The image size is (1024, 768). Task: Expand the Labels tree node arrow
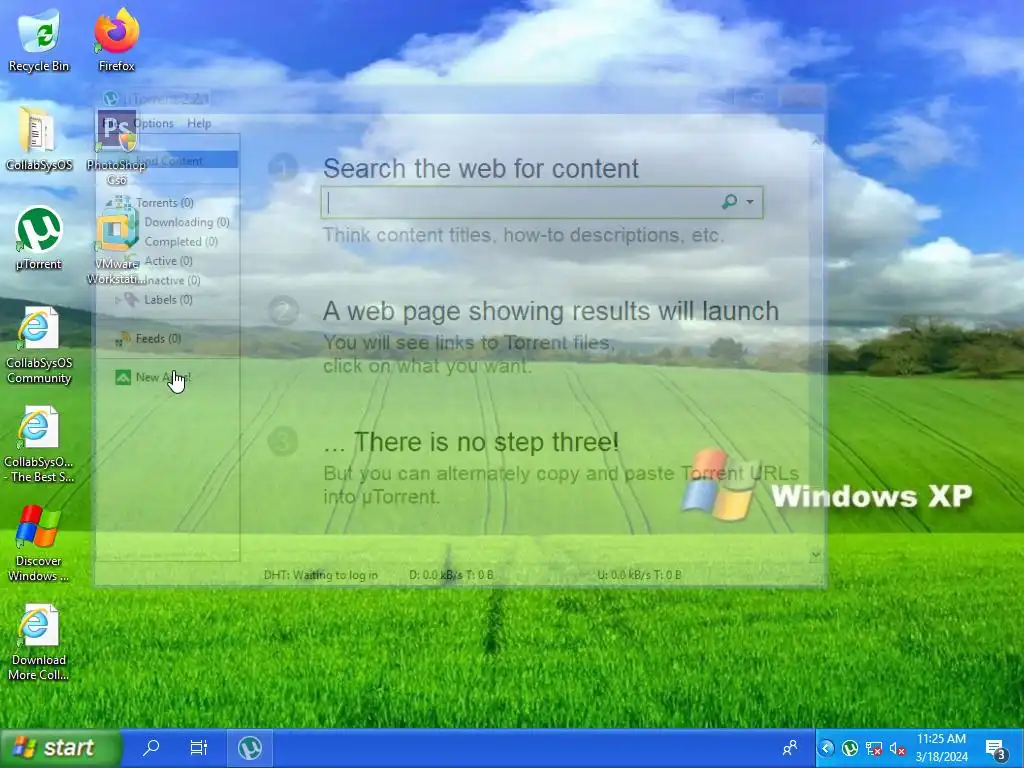click(118, 300)
